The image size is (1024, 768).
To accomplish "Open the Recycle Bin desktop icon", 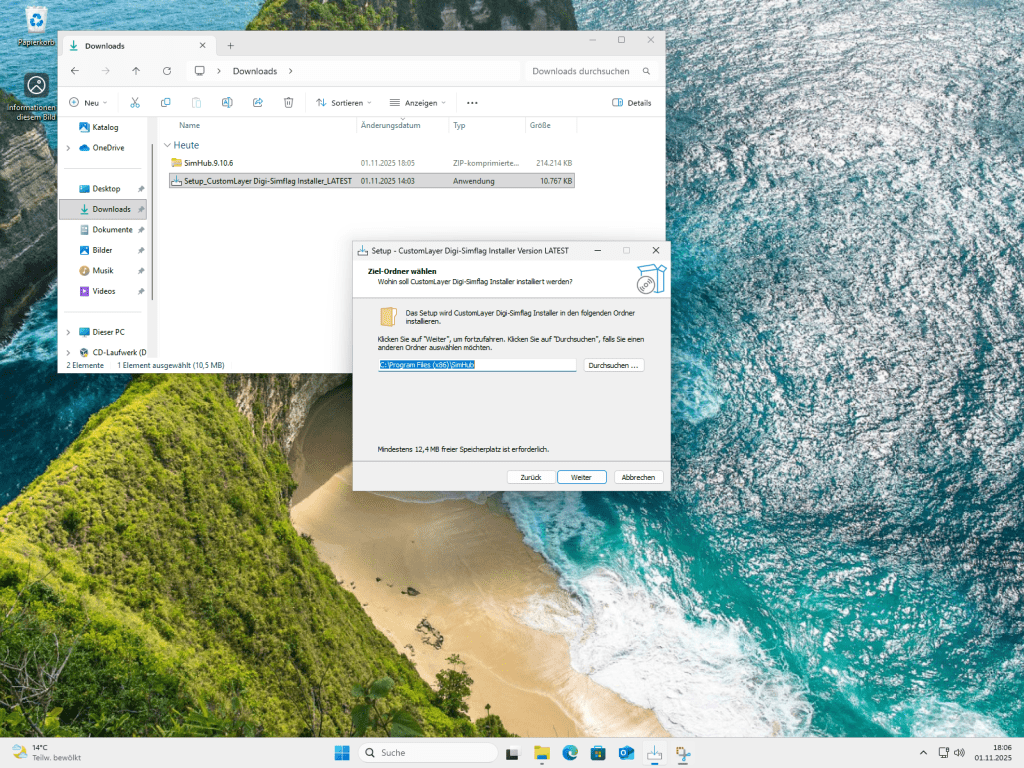I will point(36,22).
